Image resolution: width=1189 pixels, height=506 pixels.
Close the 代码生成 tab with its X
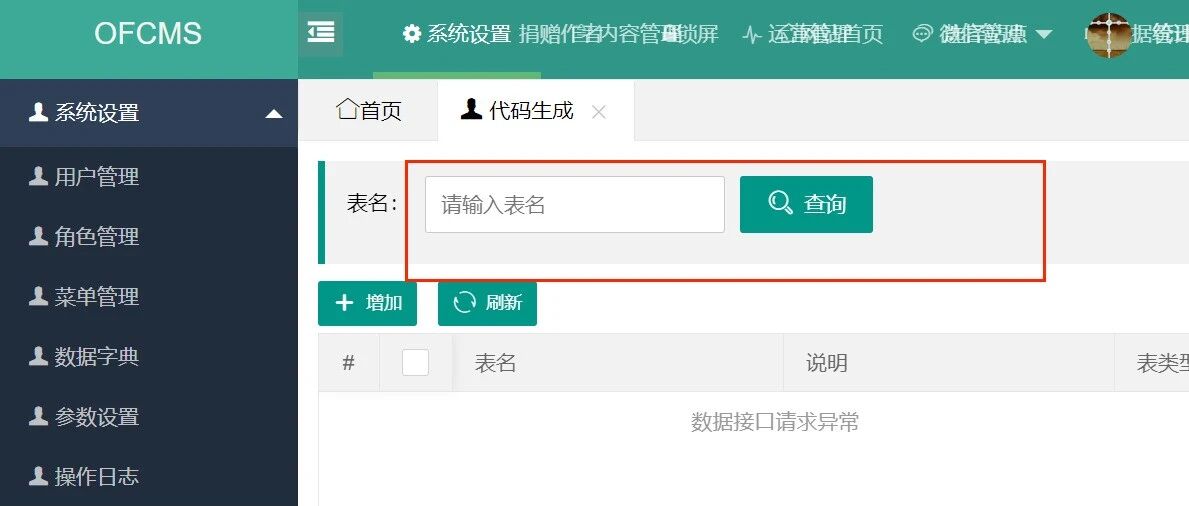pyautogui.click(x=598, y=112)
